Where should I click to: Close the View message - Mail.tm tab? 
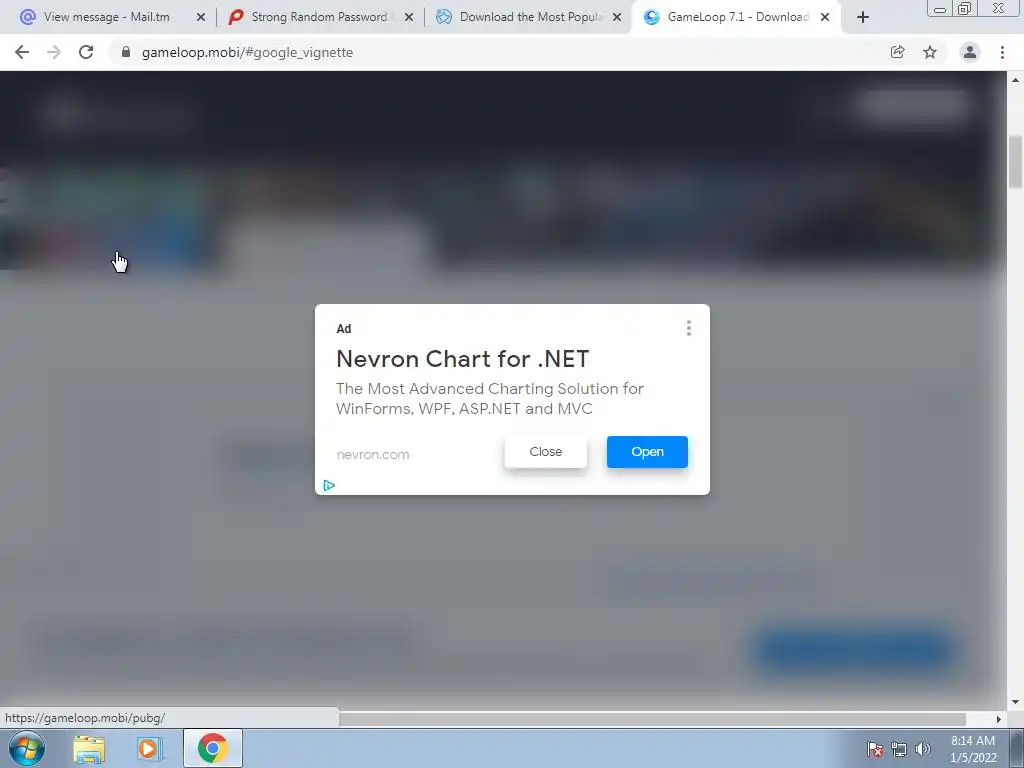[x=200, y=17]
